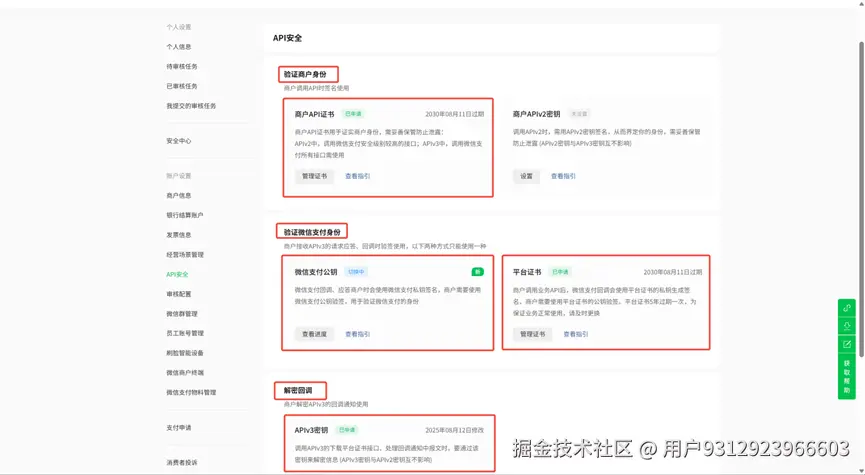Open 支付申请 in the sidebar

[x=179, y=428]
